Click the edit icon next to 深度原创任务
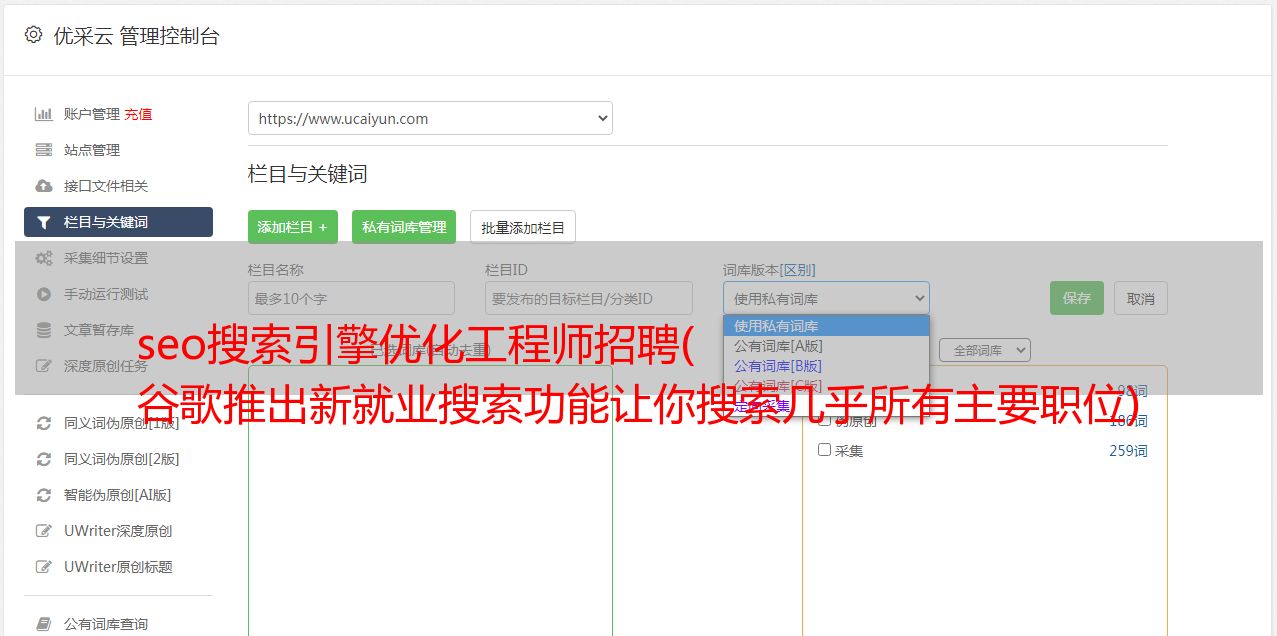The image size is (1277, 636). pyautogui.click(x=44, y=366)
